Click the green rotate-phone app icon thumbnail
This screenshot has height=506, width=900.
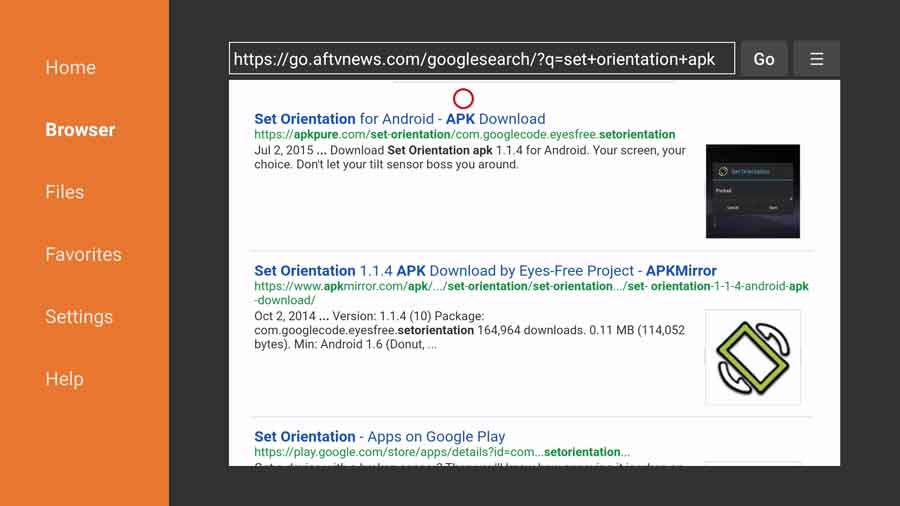[x=752, y=357]
